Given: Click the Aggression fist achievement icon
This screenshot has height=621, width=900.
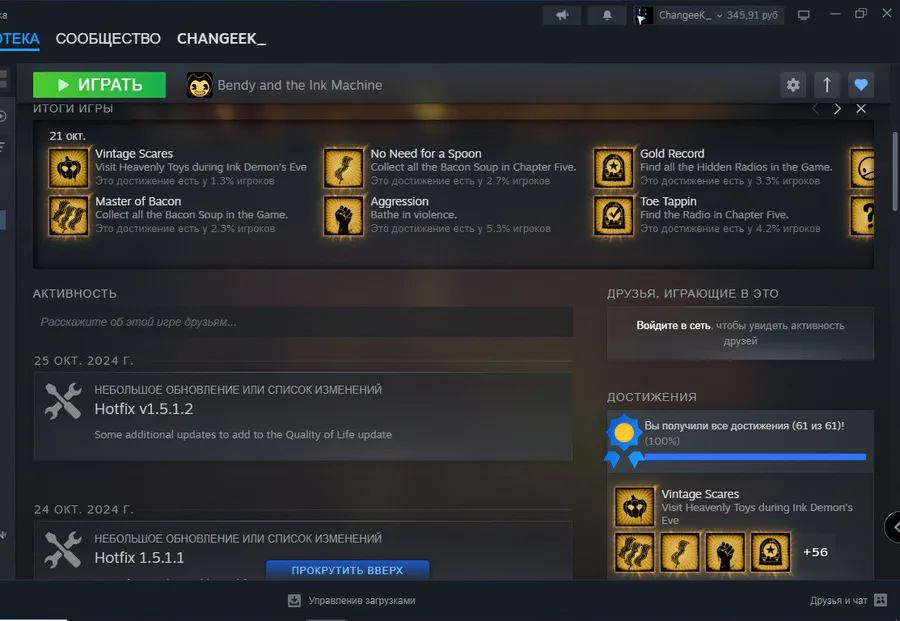Looking at the screenshot, I should pos(343,215).
